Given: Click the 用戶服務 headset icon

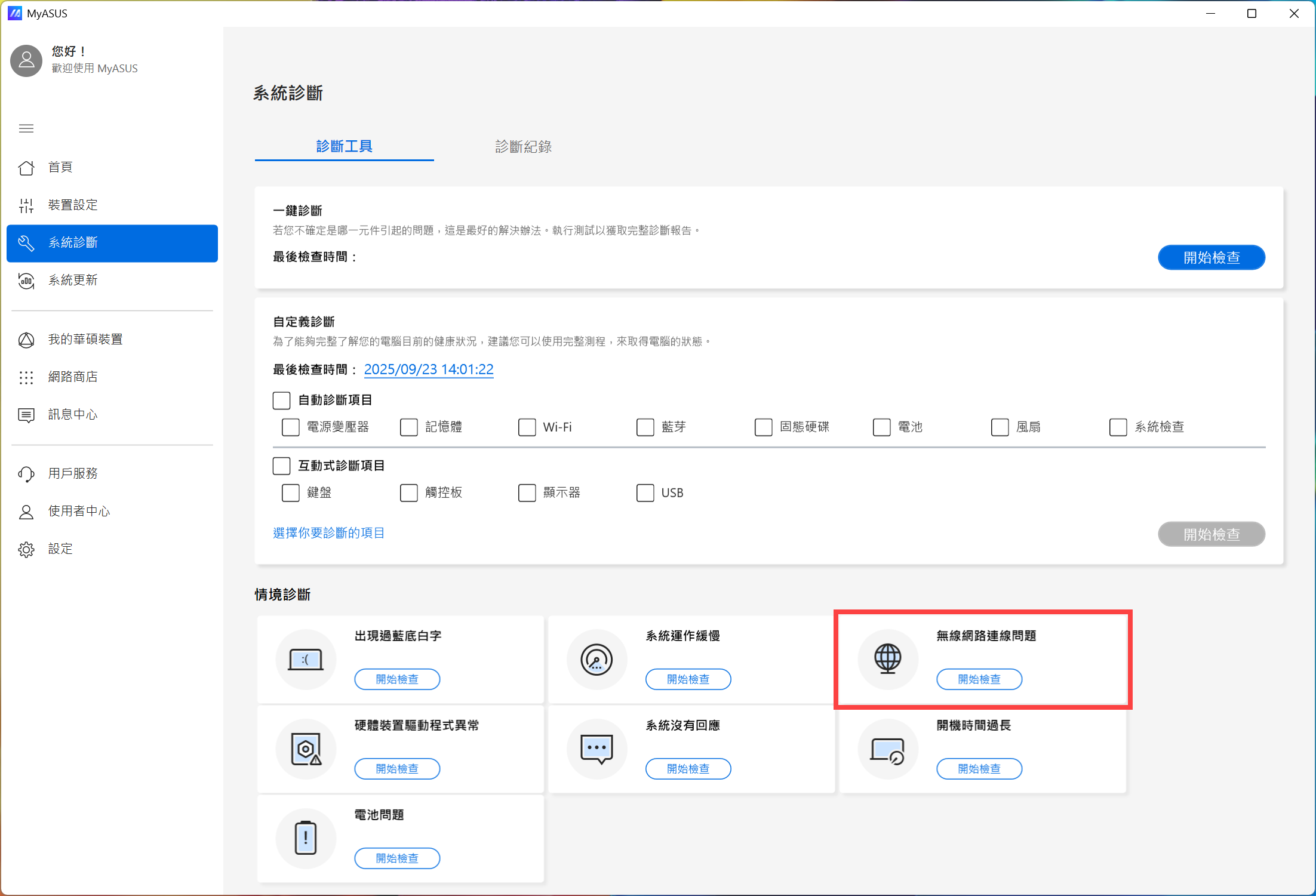Looking at the screenshot, I should [26, 474].
